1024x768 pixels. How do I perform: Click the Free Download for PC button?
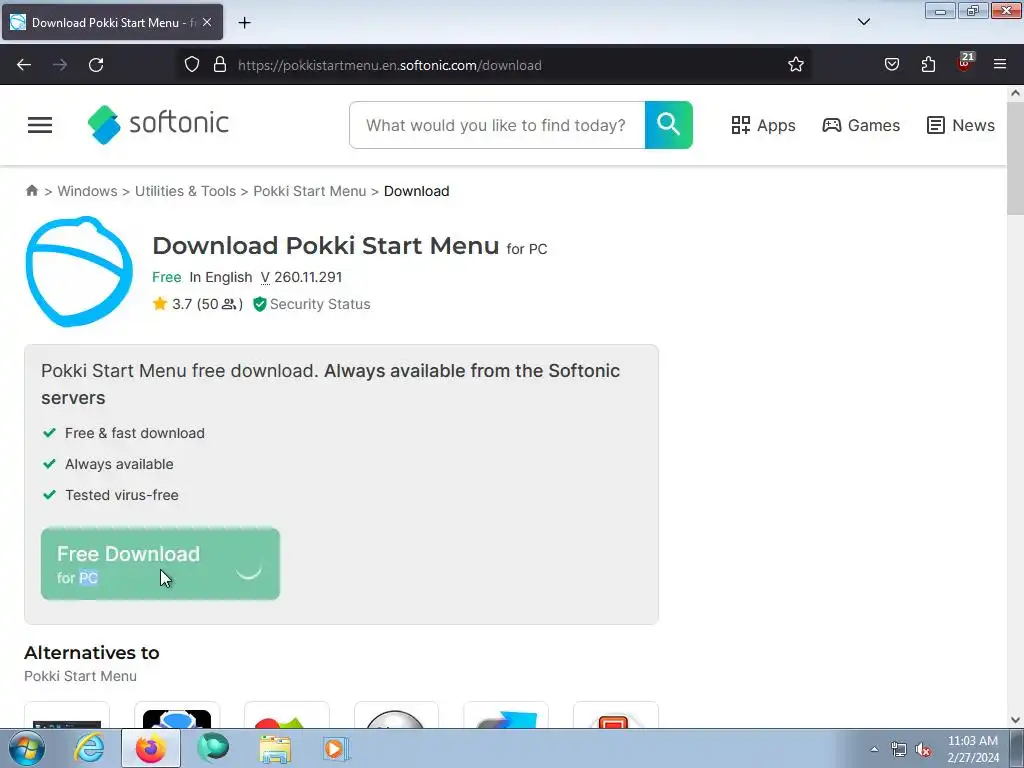tap(160, 564)
